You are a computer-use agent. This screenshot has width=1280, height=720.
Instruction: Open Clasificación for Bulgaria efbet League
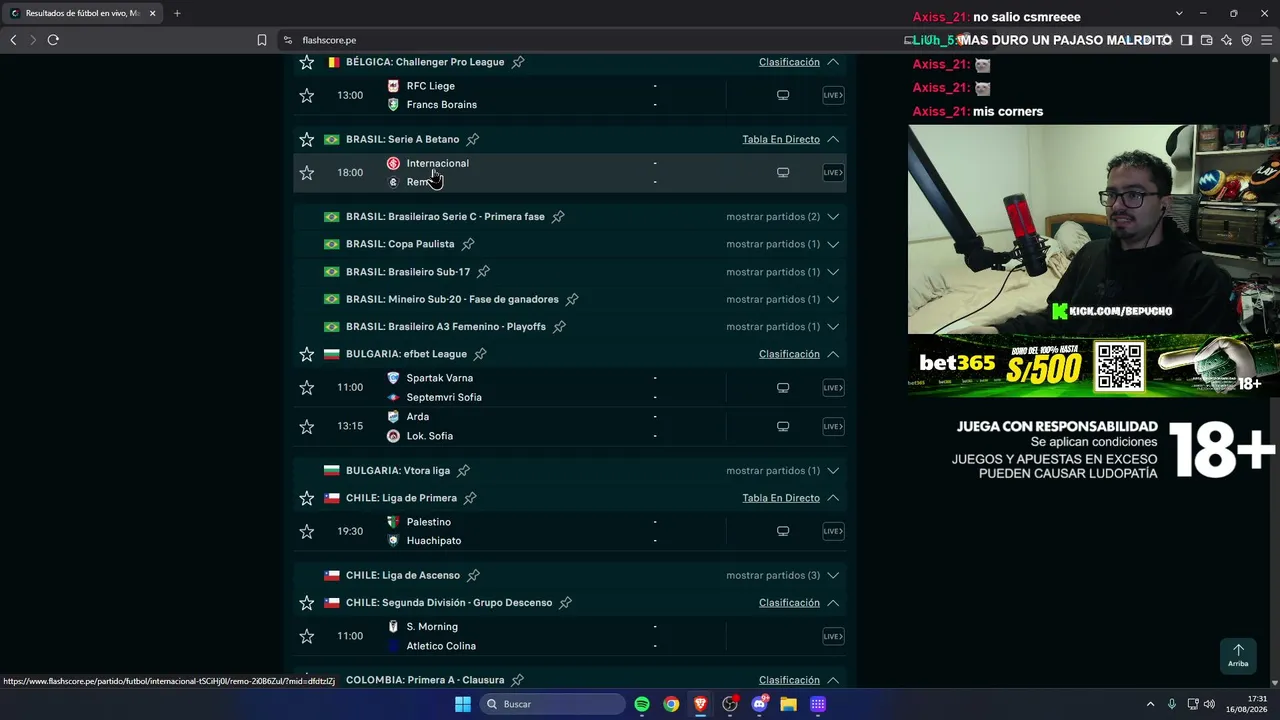pyautogui.click(x=789, y=354)
